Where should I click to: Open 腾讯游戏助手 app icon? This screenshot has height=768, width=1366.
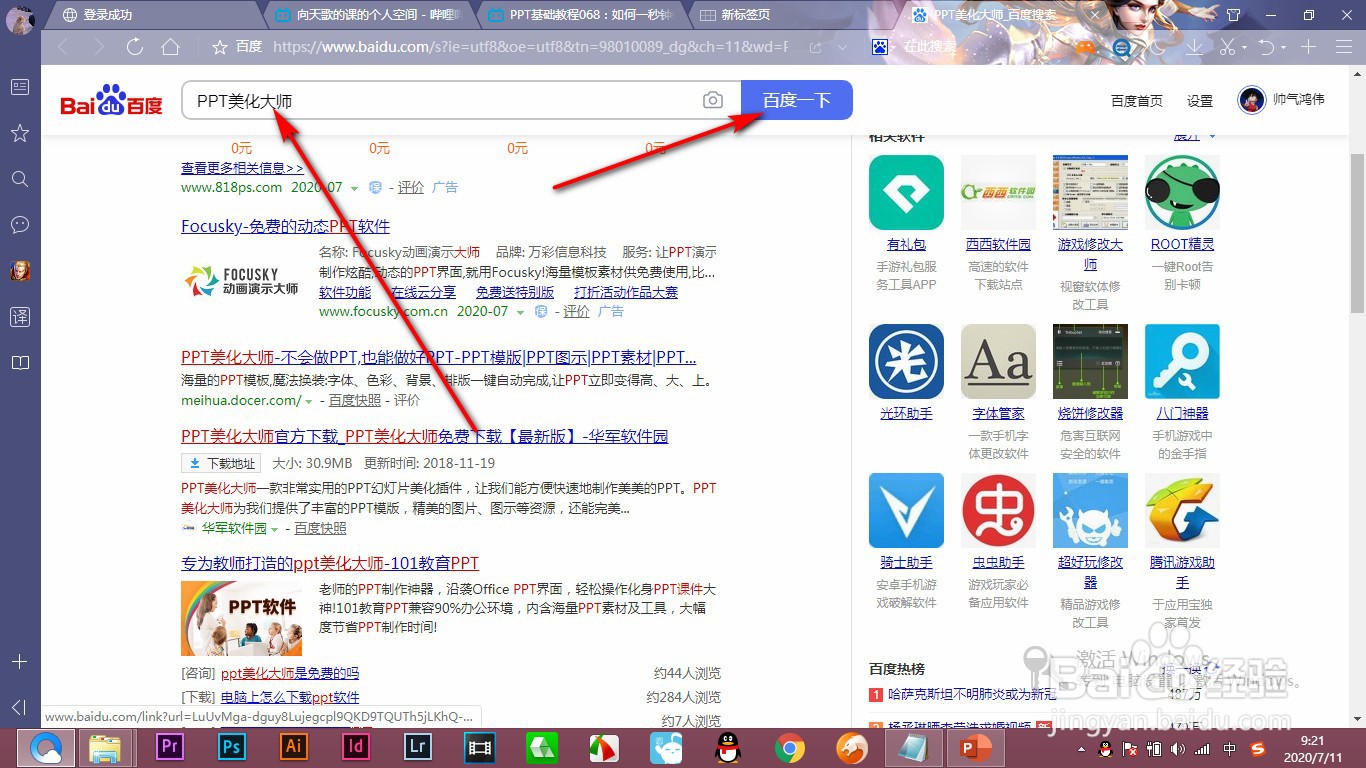1182,510
